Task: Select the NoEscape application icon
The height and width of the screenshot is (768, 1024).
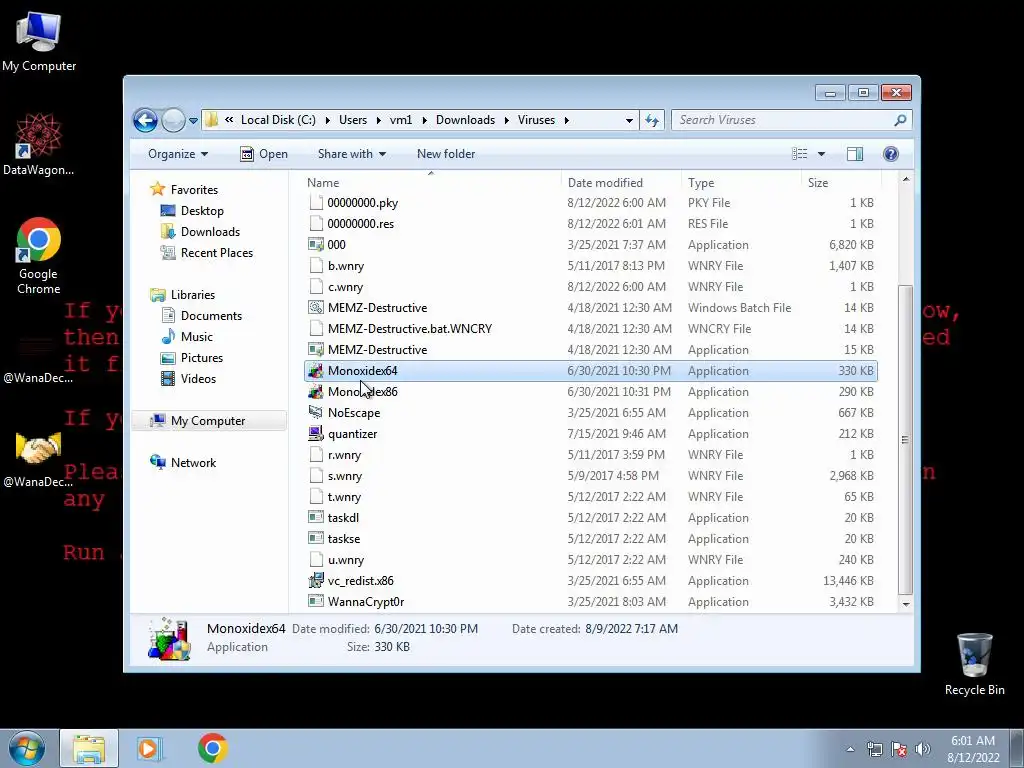Action: pyautogui.click(x=316, y=413)
